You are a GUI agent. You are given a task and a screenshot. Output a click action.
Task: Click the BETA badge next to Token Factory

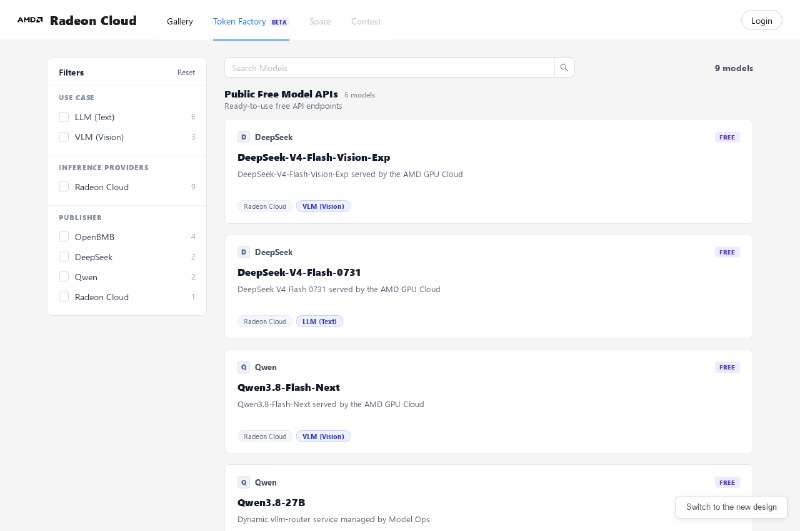point(279,22)
